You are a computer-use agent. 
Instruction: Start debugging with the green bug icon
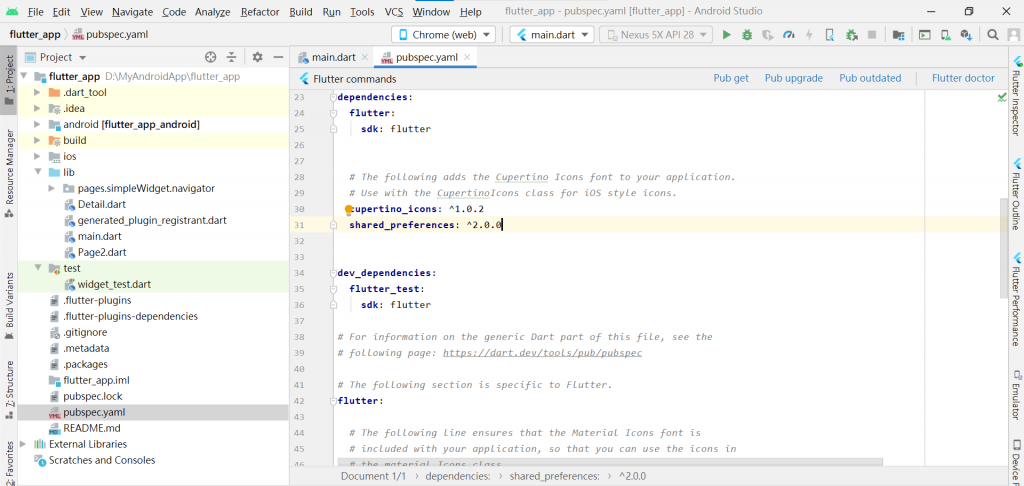747,35
